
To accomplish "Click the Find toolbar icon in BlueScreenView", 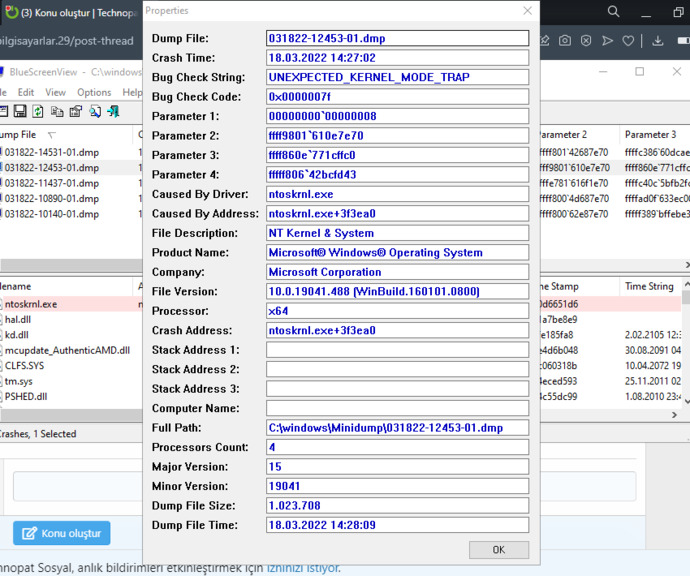I will (x=95, y=111).
